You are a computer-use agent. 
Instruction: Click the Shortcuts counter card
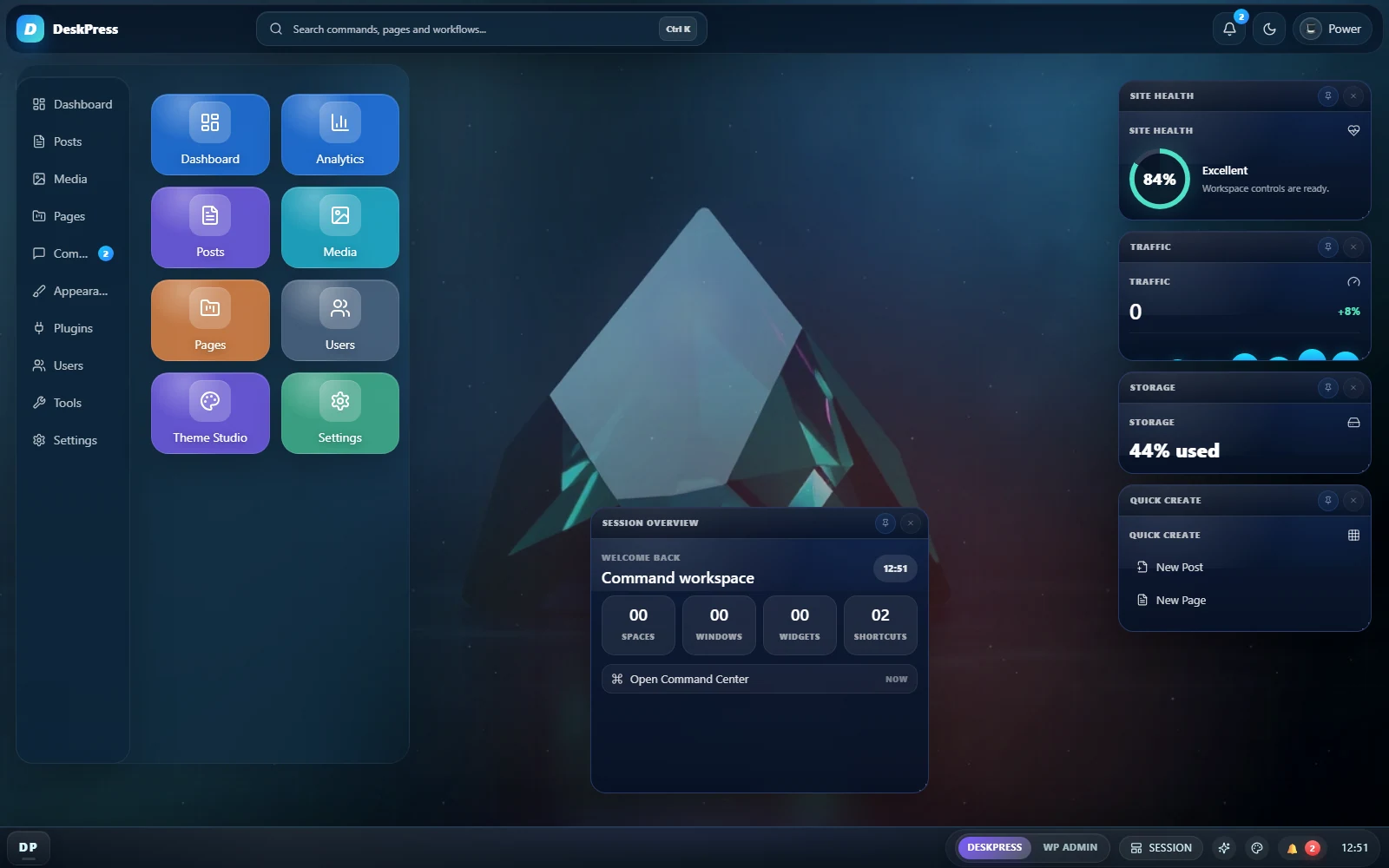tap(880, 624)
